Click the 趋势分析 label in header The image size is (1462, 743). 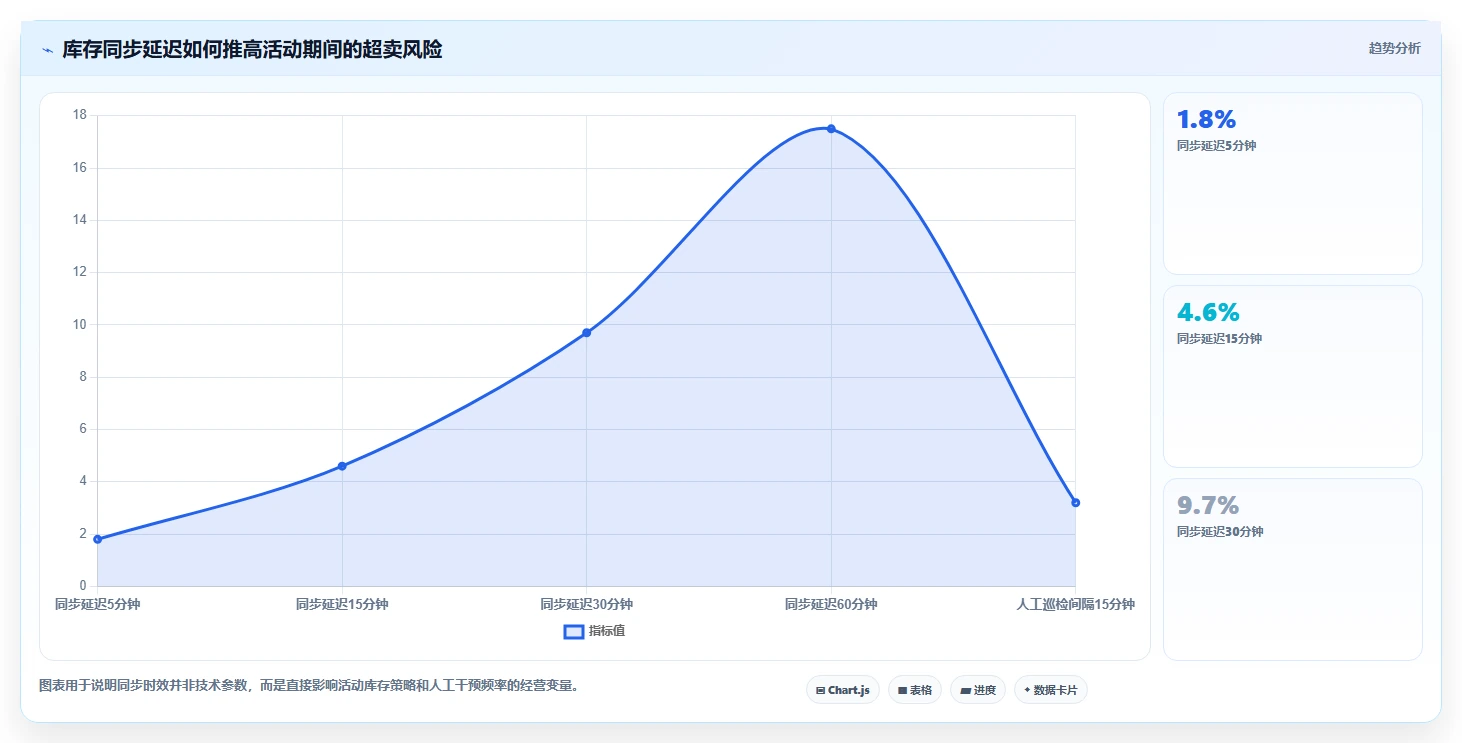click(1394, 48)
